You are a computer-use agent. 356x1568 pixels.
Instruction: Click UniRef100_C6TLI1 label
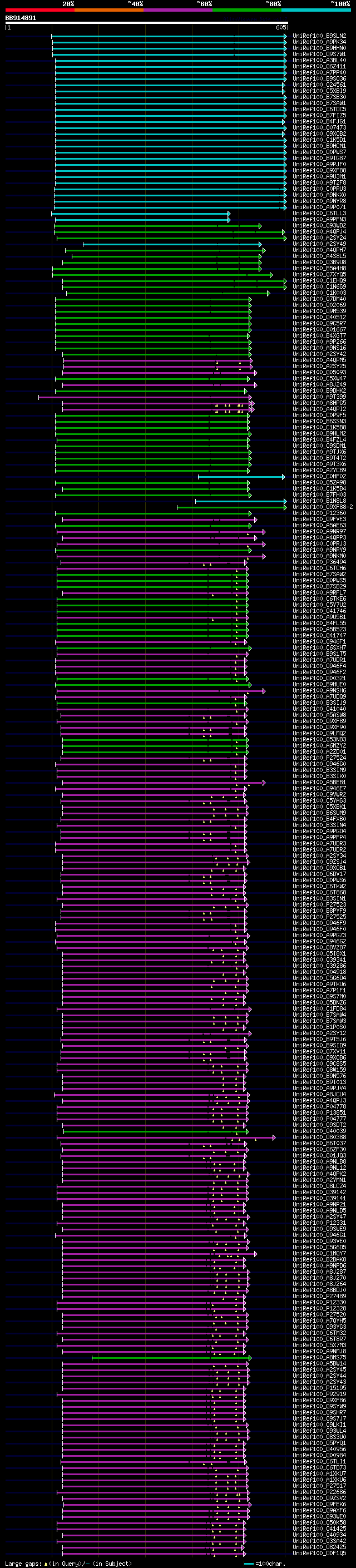point(319,1461)
